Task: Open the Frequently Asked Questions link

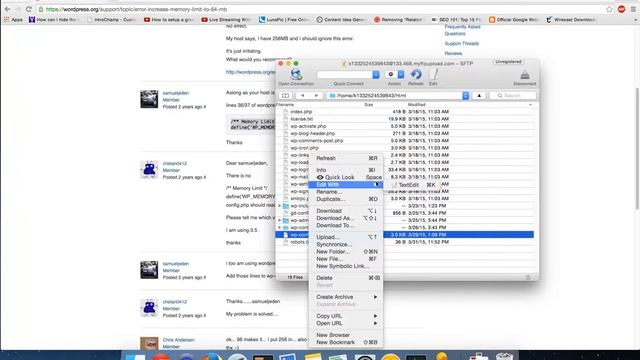Action: tap(462, 30)
